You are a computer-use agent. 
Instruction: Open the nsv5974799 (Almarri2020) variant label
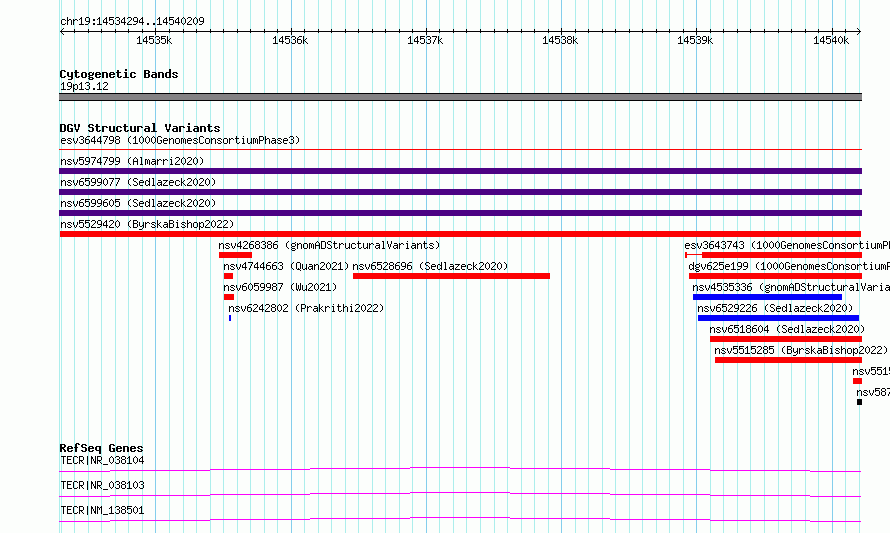(x=132, y=161)
